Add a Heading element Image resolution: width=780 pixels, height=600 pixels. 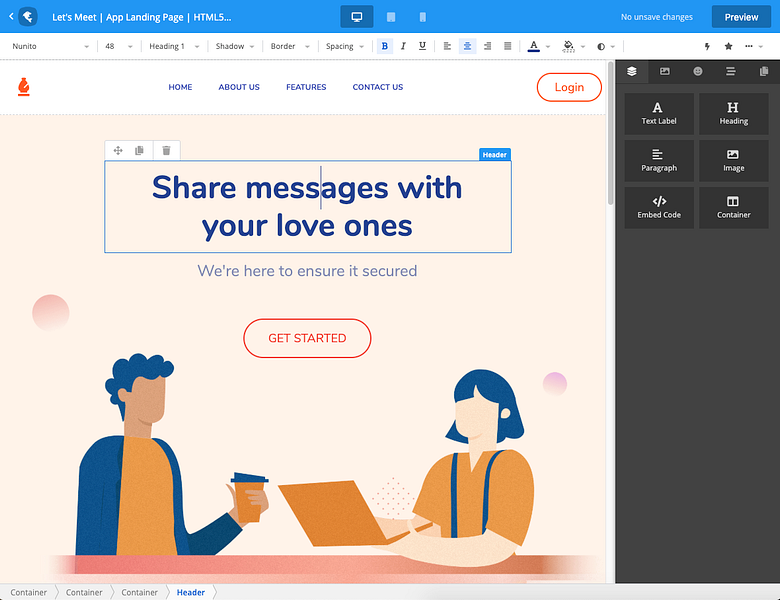(x=734, y=113)
